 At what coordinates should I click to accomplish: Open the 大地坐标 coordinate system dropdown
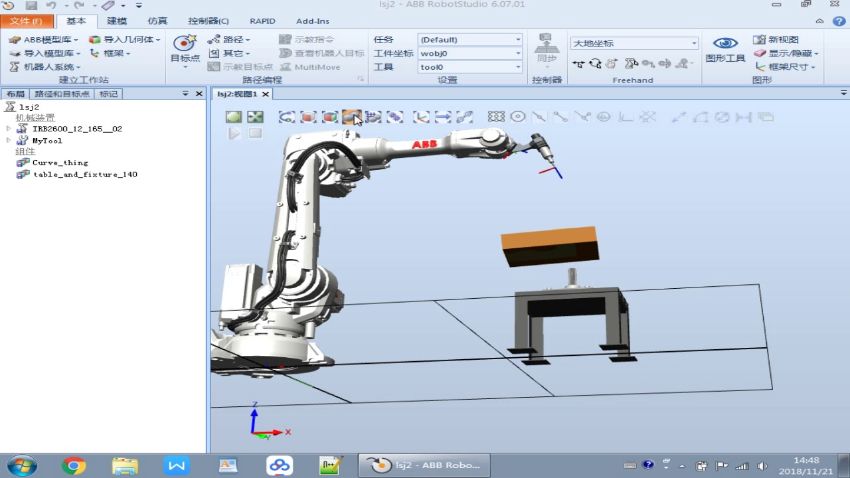tap(634, 43)
